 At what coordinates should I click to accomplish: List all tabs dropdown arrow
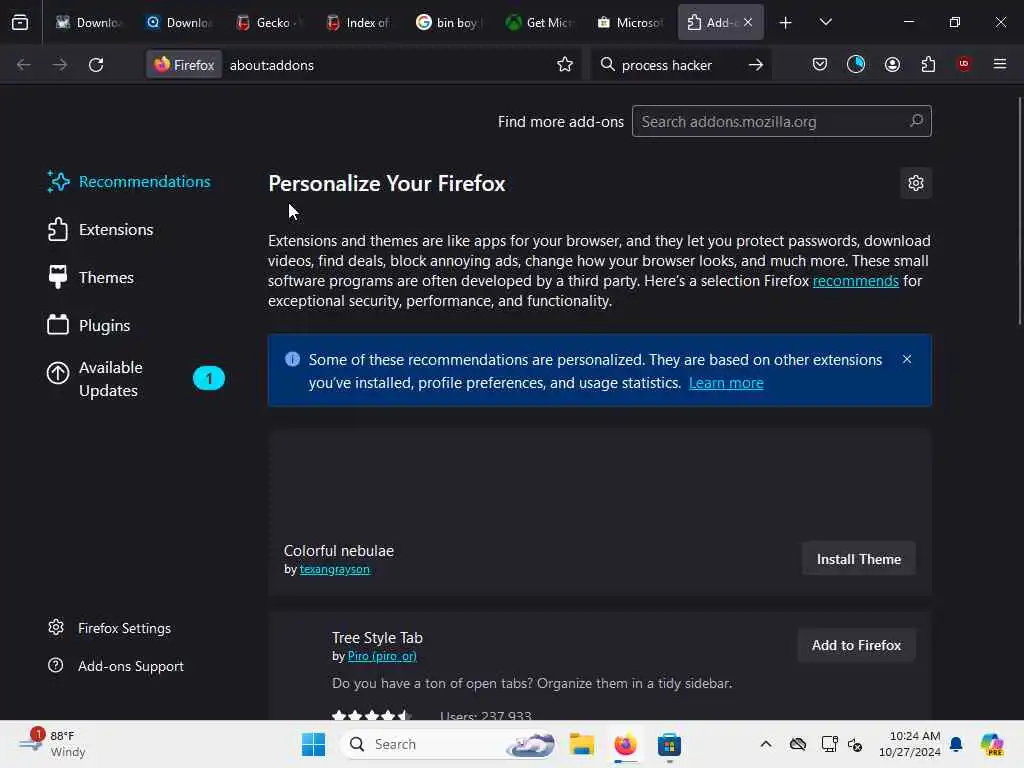click(825, 23)
